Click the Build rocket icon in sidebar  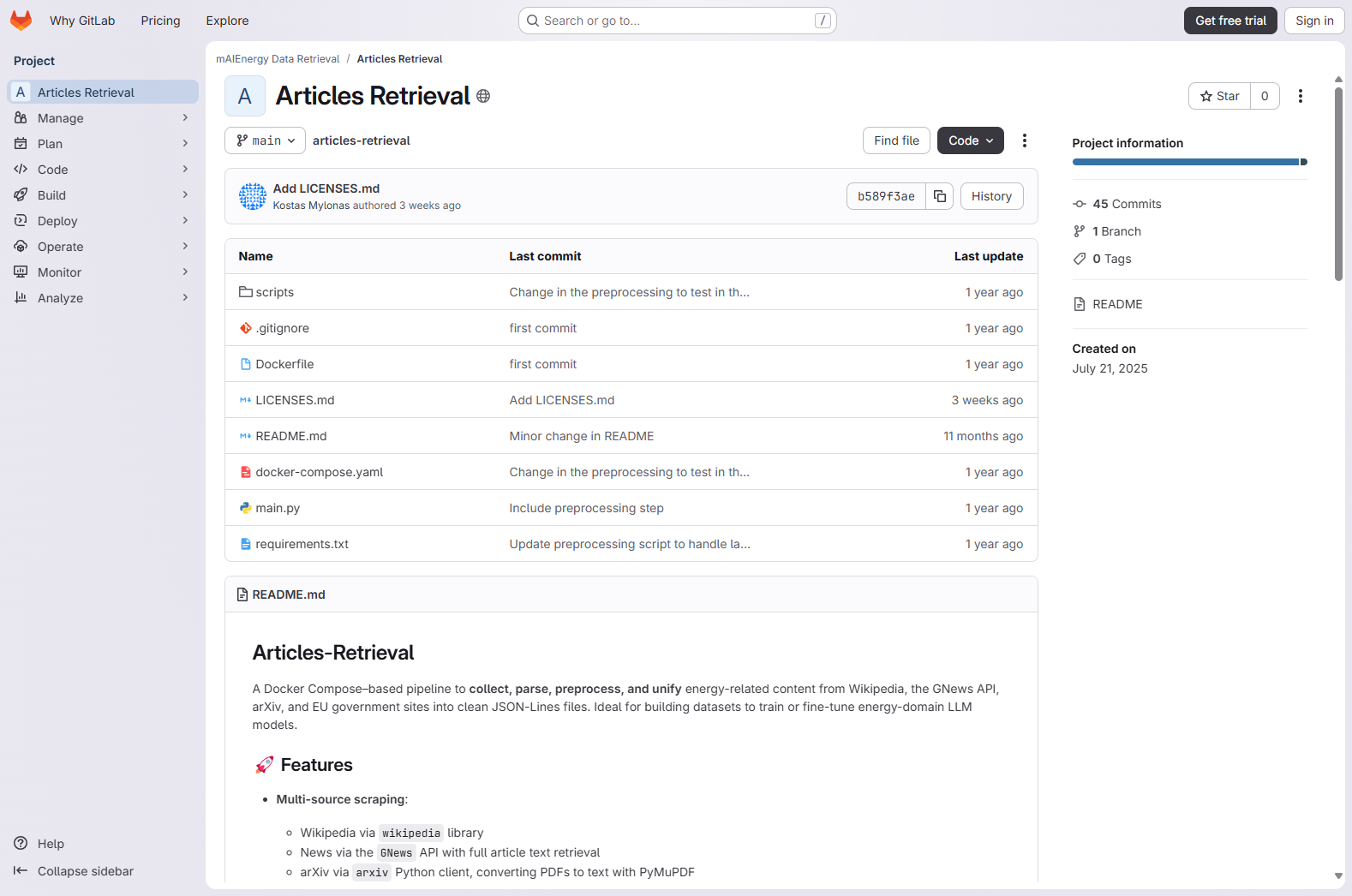21,195
